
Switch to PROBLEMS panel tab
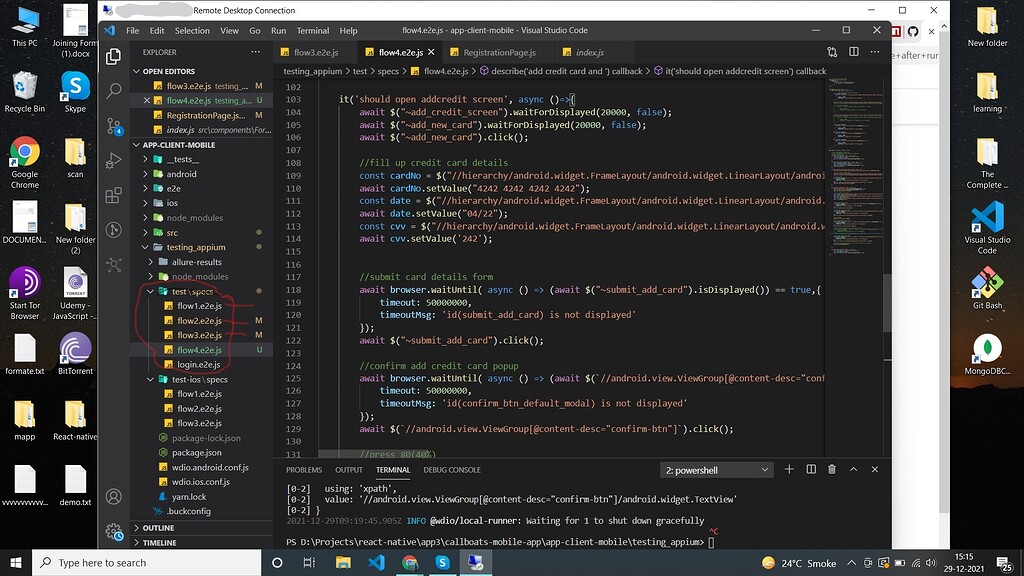click(304, 470)
